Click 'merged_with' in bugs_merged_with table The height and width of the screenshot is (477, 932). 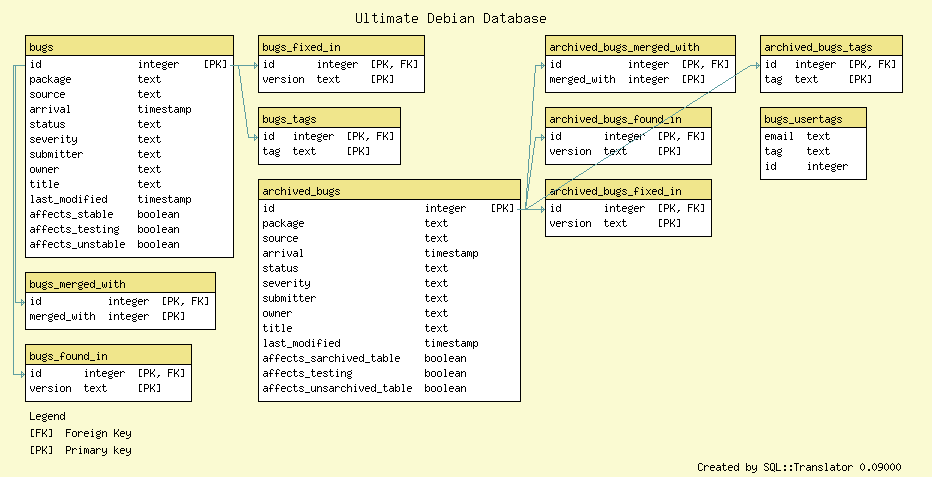click(x=62, y=316)
